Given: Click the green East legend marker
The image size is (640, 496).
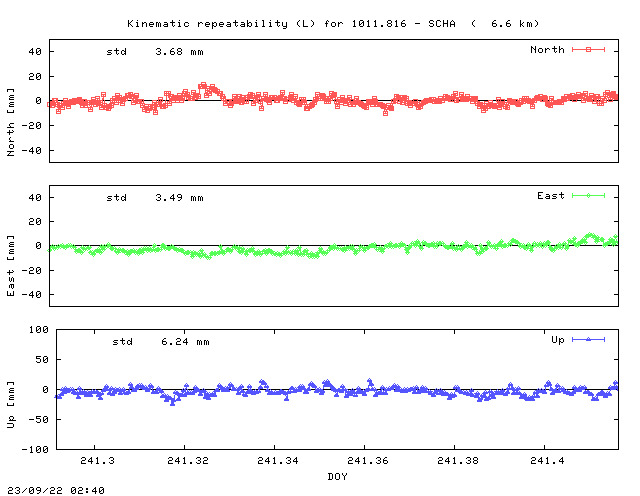Looking at the screenshot, I should click(588, 196).
